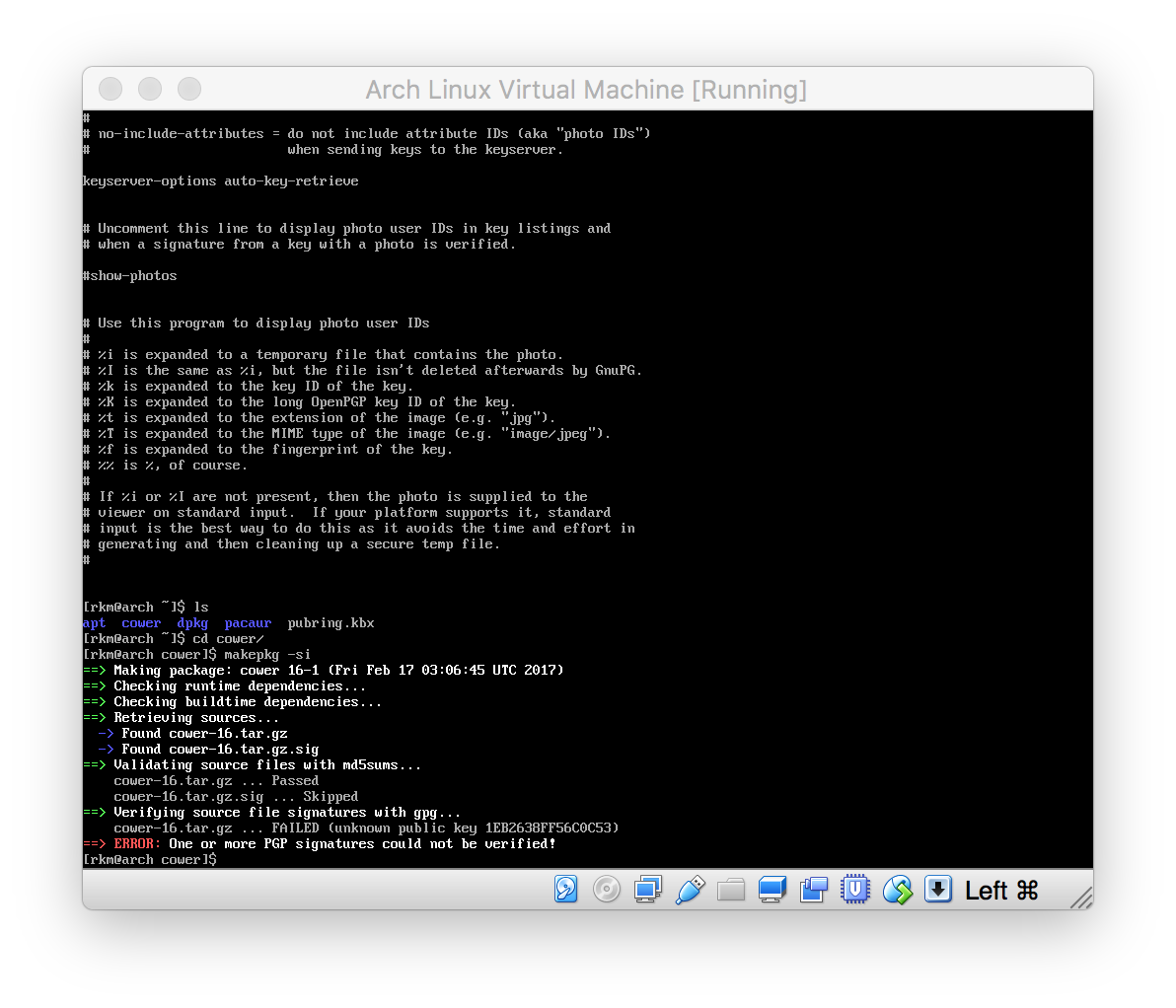This screenshot has height=1008, width=1176.
Task: Click the 'pubring.kbx' file name
Action: (331, 623)
